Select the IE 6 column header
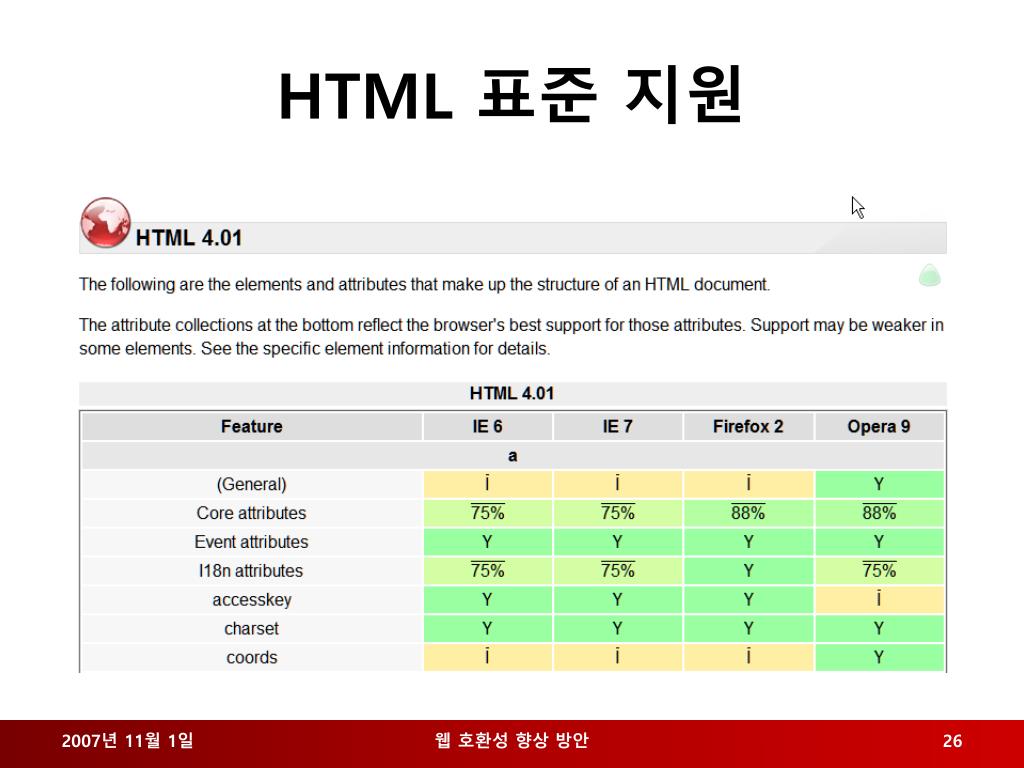This screenshot has height=768, width=1024. click(487, 426)
